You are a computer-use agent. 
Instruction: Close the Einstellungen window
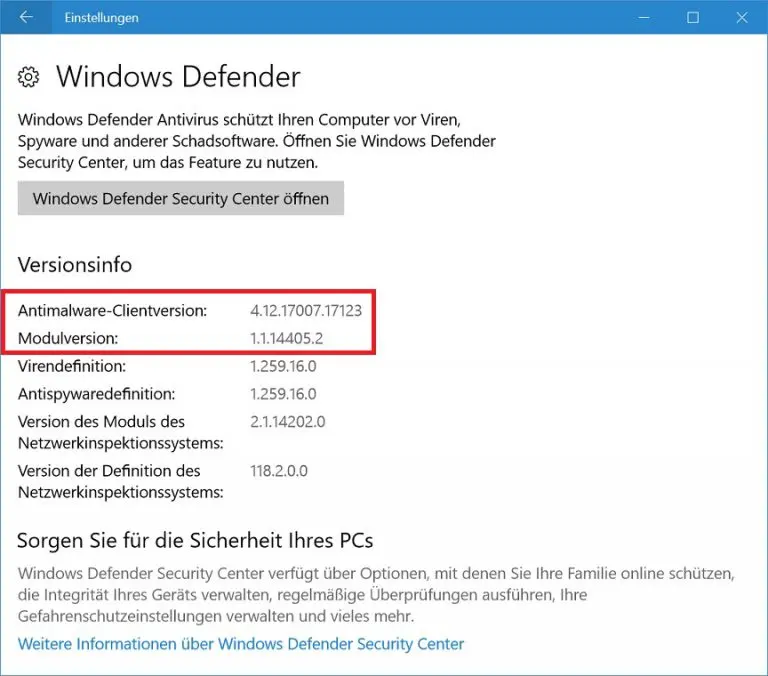click(x=741, y=17)
